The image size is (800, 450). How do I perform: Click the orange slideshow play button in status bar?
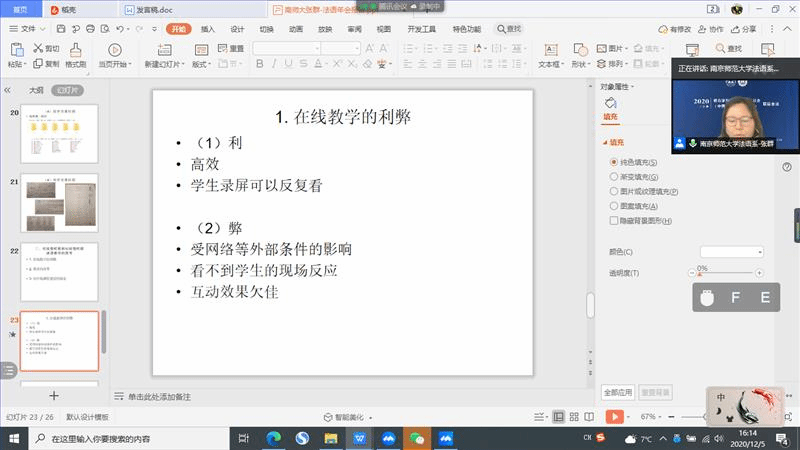click(614, 416)
